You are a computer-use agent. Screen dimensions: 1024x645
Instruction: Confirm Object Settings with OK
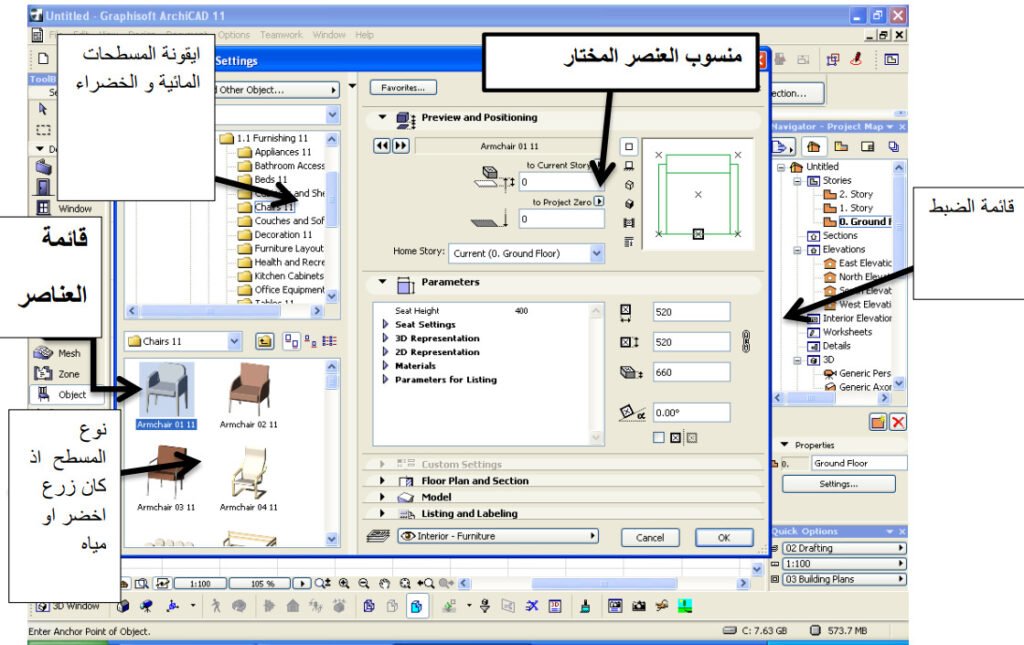(x=723, y=537)
